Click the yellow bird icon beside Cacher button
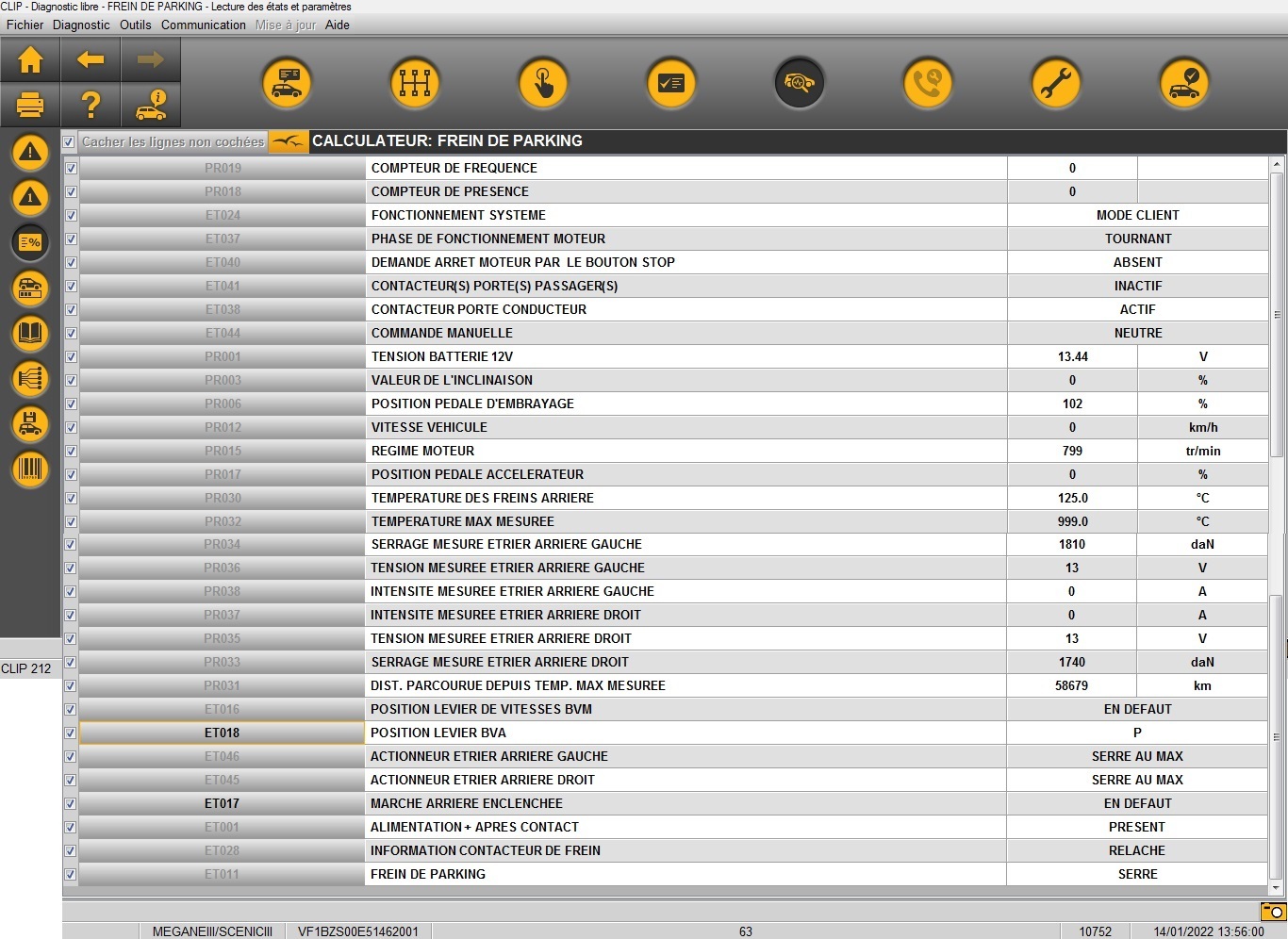The width and height of the screenshot is (1288, 939). click(289, 141)
